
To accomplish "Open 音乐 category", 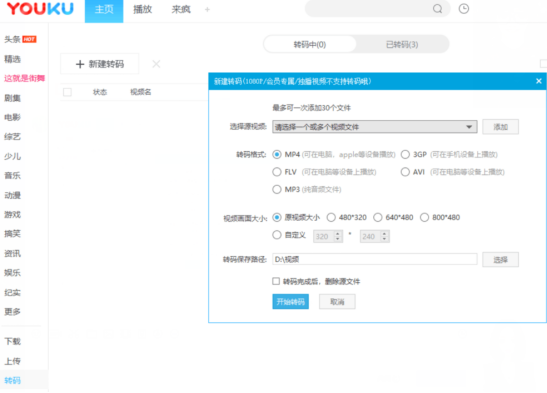I will (13, 175).
